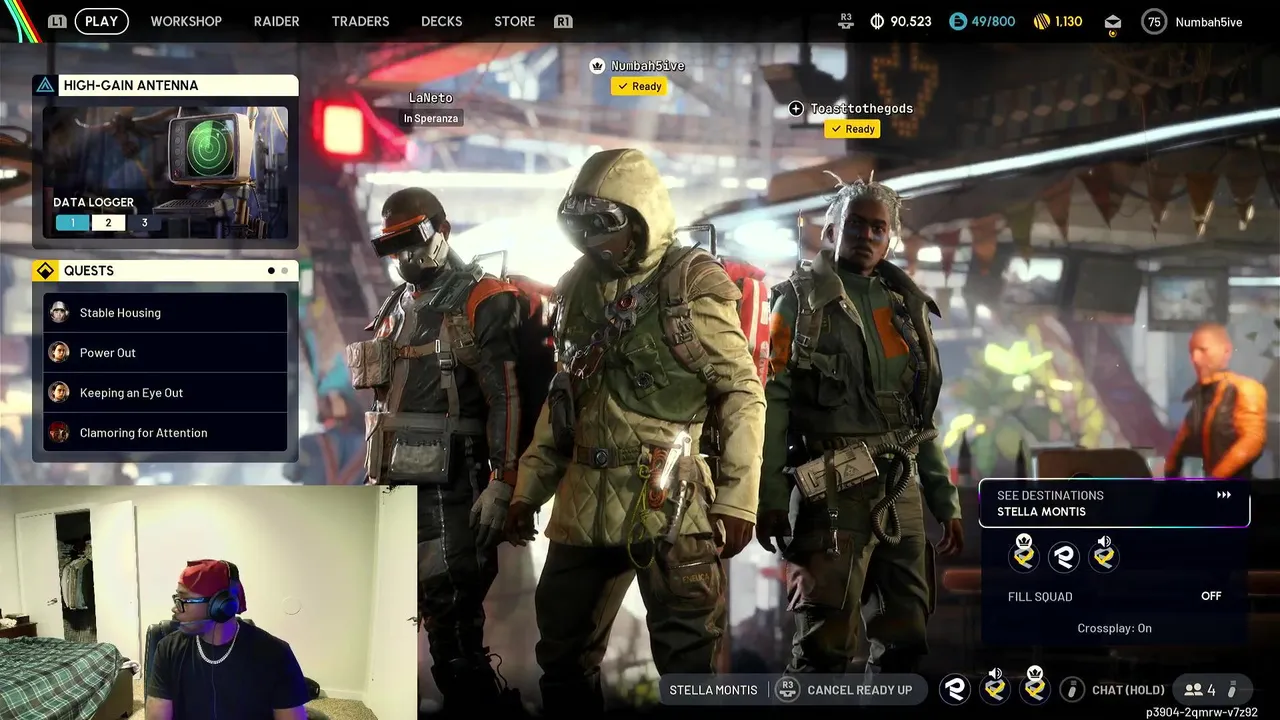This screenshot has height=720, width=1280.
Task: Click the R1 shoulder button icon
Action: 563,21
